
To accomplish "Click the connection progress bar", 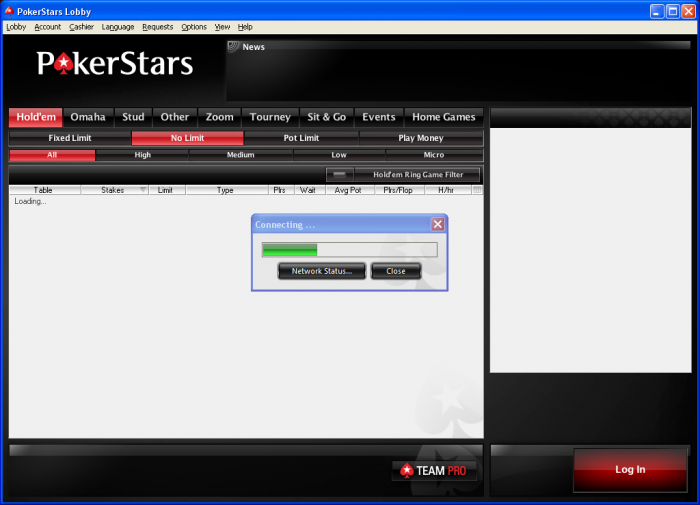I will [x=350, y=250].
